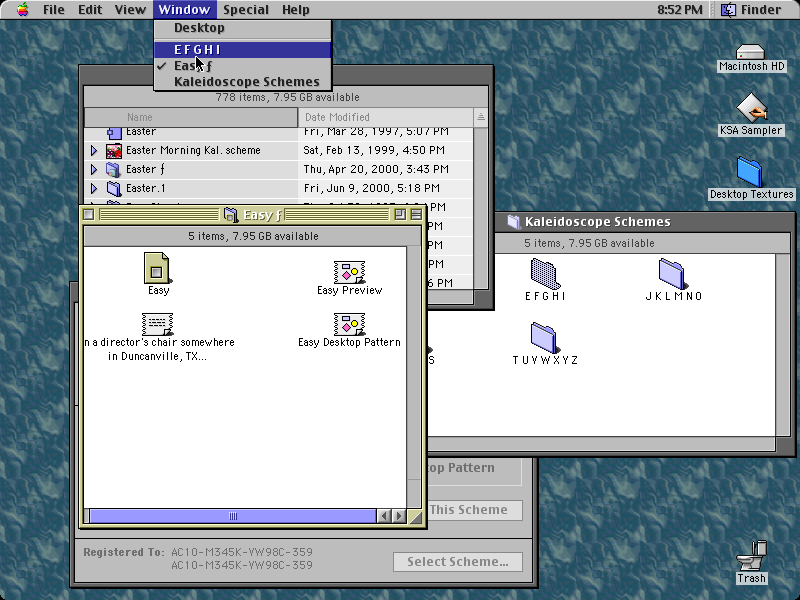The height and width of the screenshot is (600, 800).
Task: Click the 8:52 PM clock
Action: (x=680, y=10)
